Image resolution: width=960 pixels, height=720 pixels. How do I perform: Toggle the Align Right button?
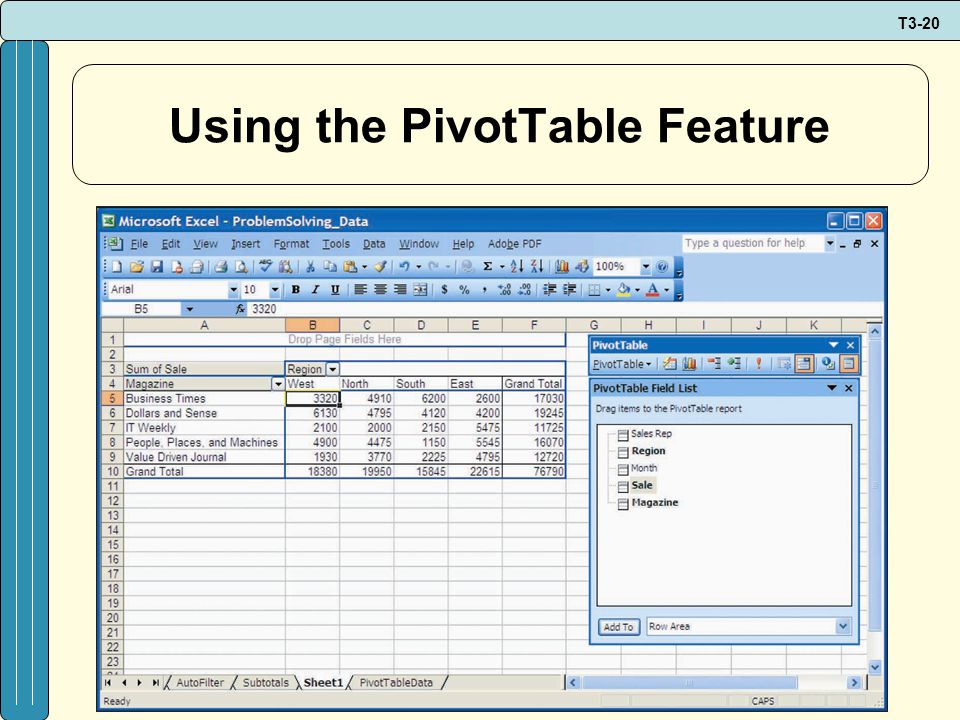(x=400, y=290)
